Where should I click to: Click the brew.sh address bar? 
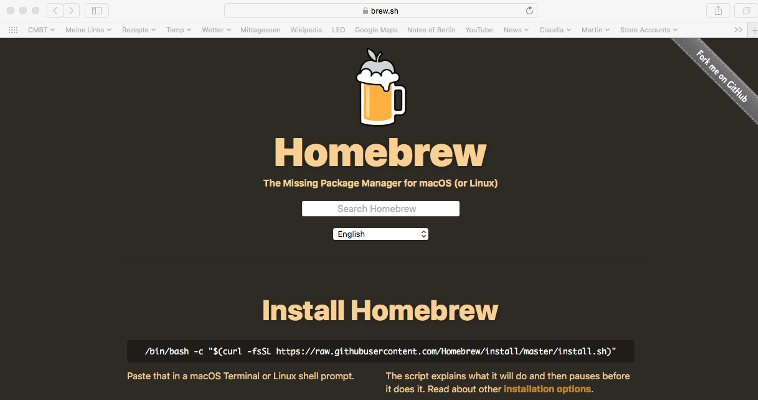point(380,10)
